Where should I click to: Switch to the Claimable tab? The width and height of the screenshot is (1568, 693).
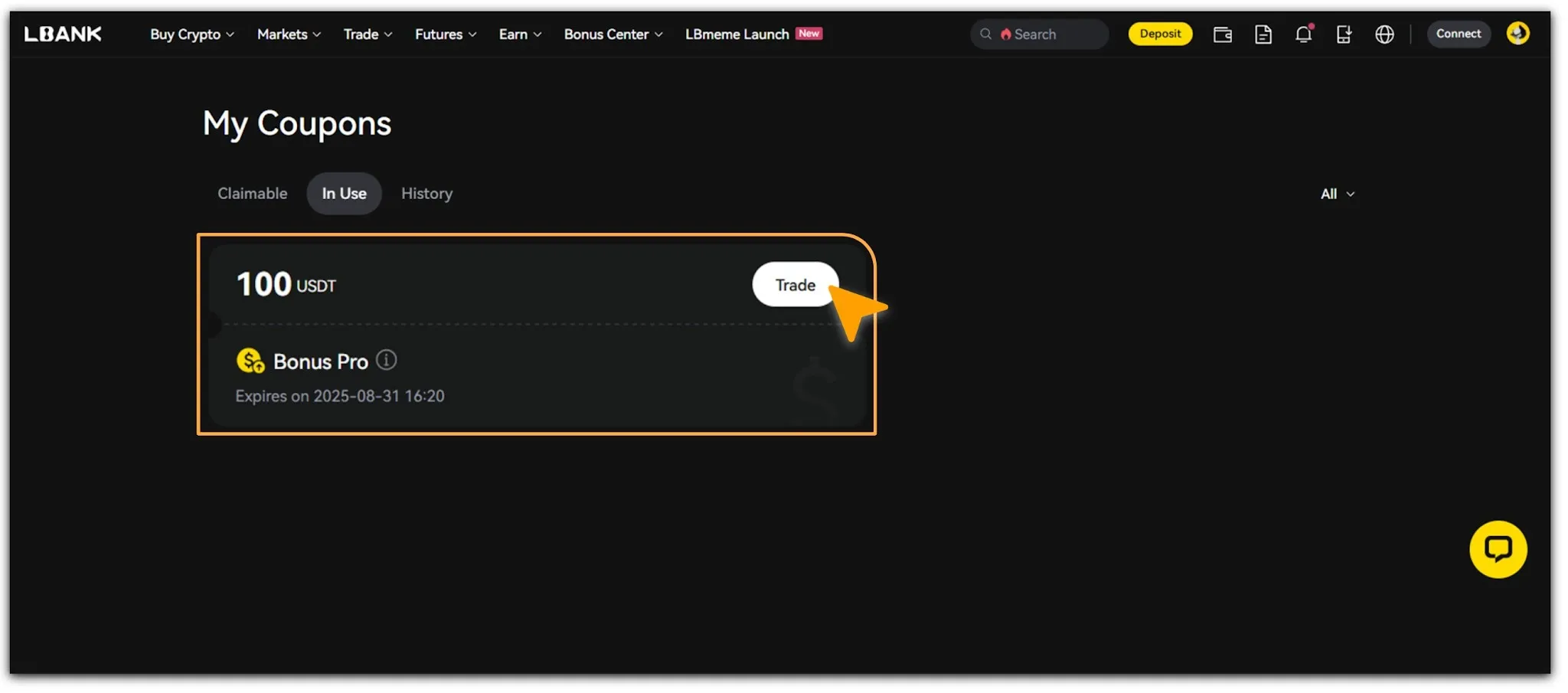coord(253,194)
